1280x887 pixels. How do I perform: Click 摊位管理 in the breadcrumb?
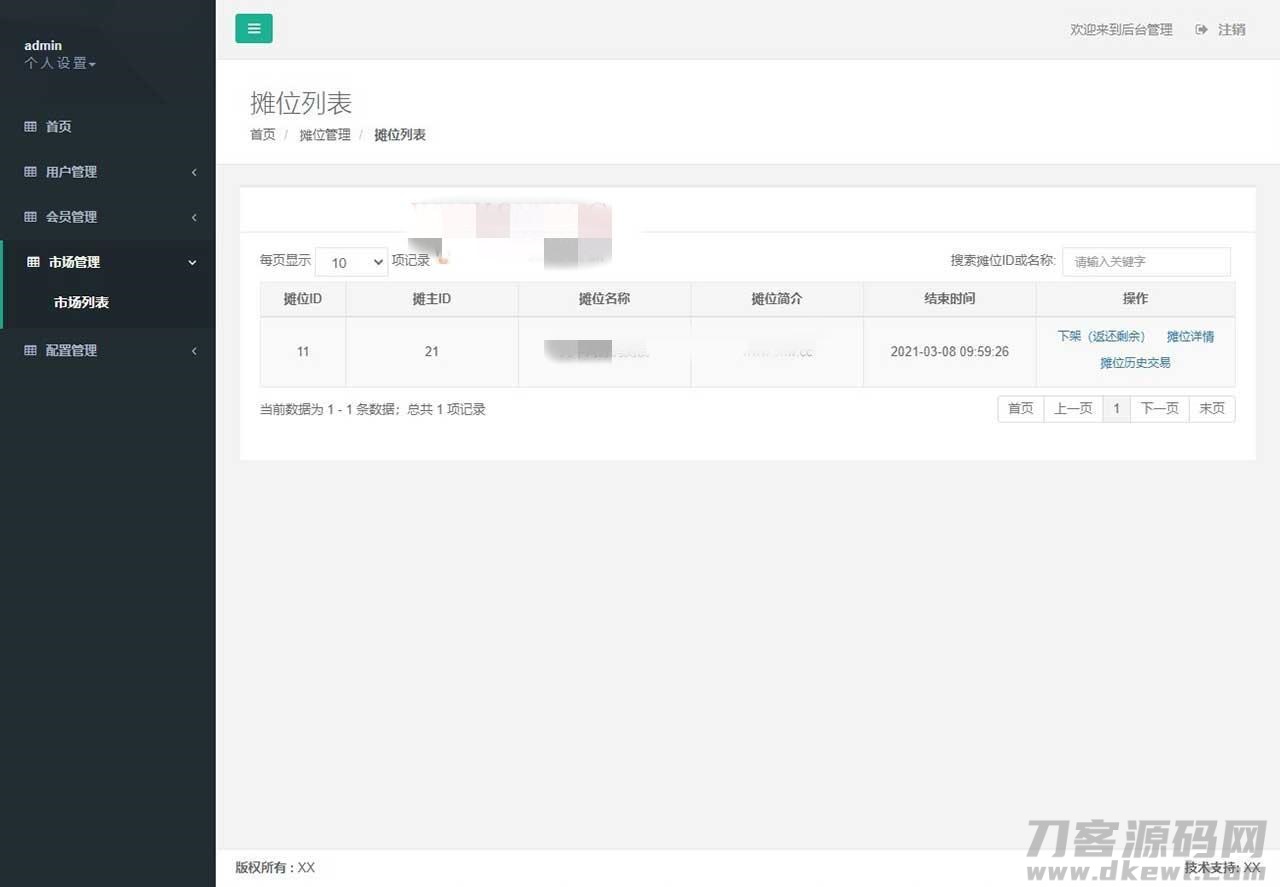(325, 135)
